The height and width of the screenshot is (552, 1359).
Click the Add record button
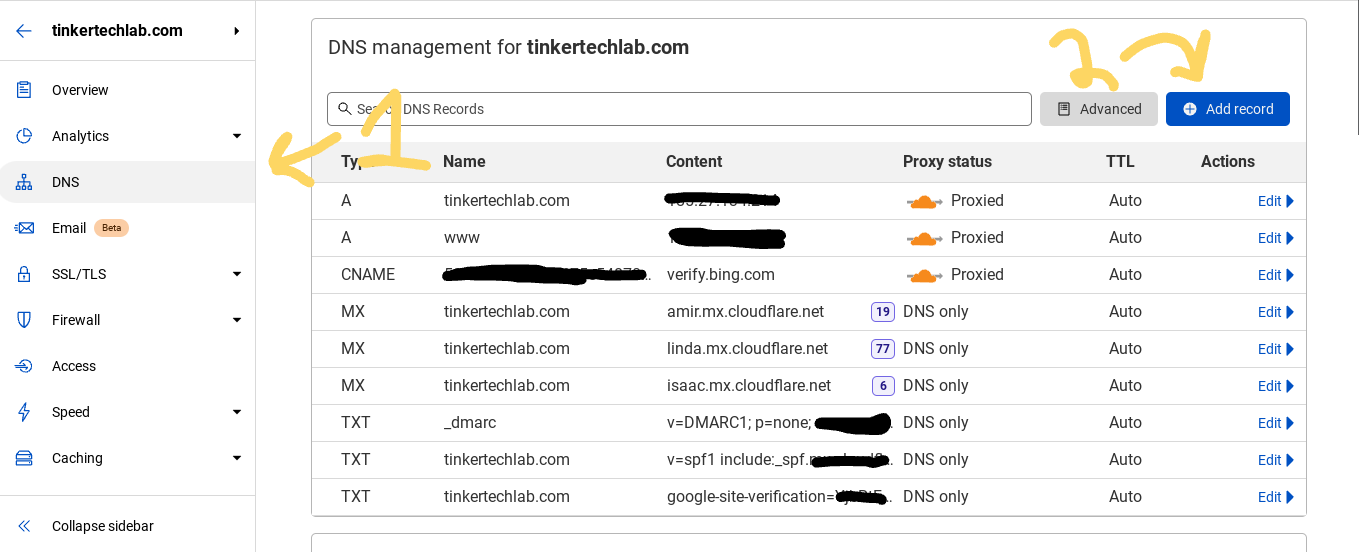pyautogui.click(x=1227, y=109)
